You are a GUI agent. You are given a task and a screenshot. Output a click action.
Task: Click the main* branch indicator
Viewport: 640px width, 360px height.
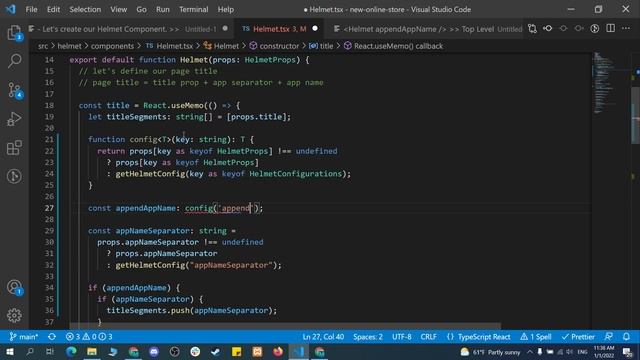click(24, 337)
